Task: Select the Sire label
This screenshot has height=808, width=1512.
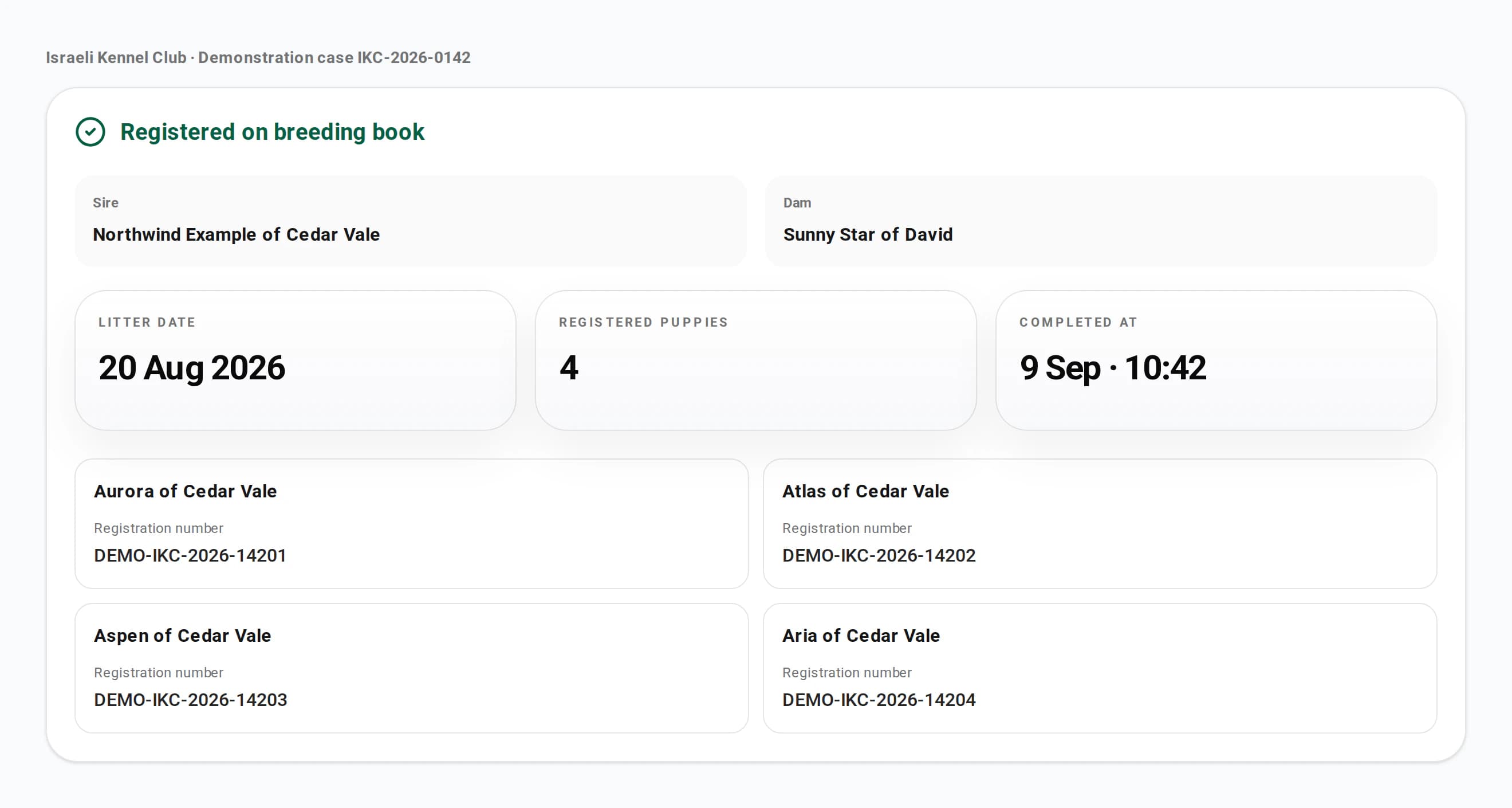Action: click(x=105, y=203)
